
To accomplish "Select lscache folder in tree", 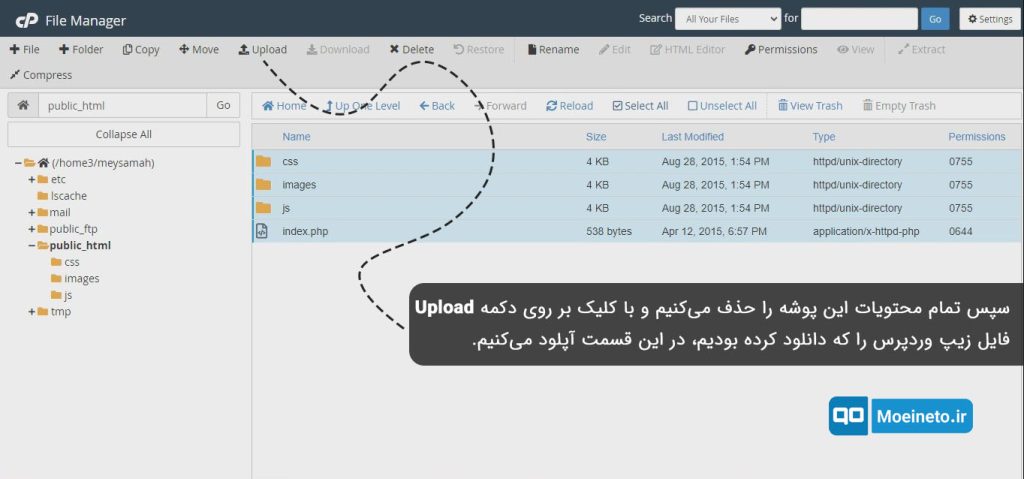I will (69, 196).
